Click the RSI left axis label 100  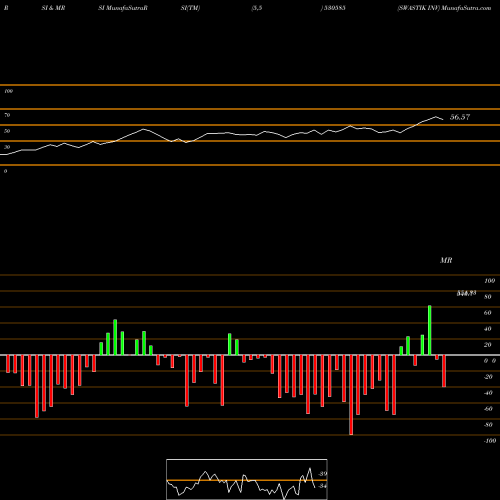click(8, 91)
